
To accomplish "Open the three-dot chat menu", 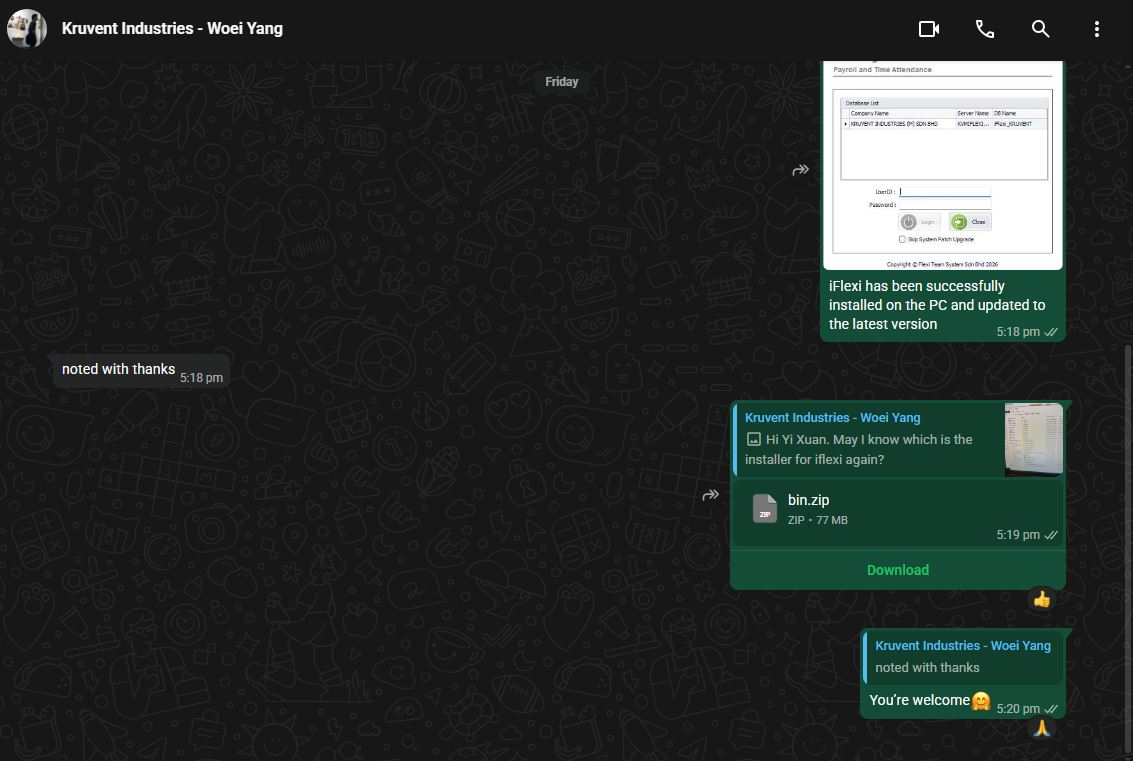I will coord(1097,29).
